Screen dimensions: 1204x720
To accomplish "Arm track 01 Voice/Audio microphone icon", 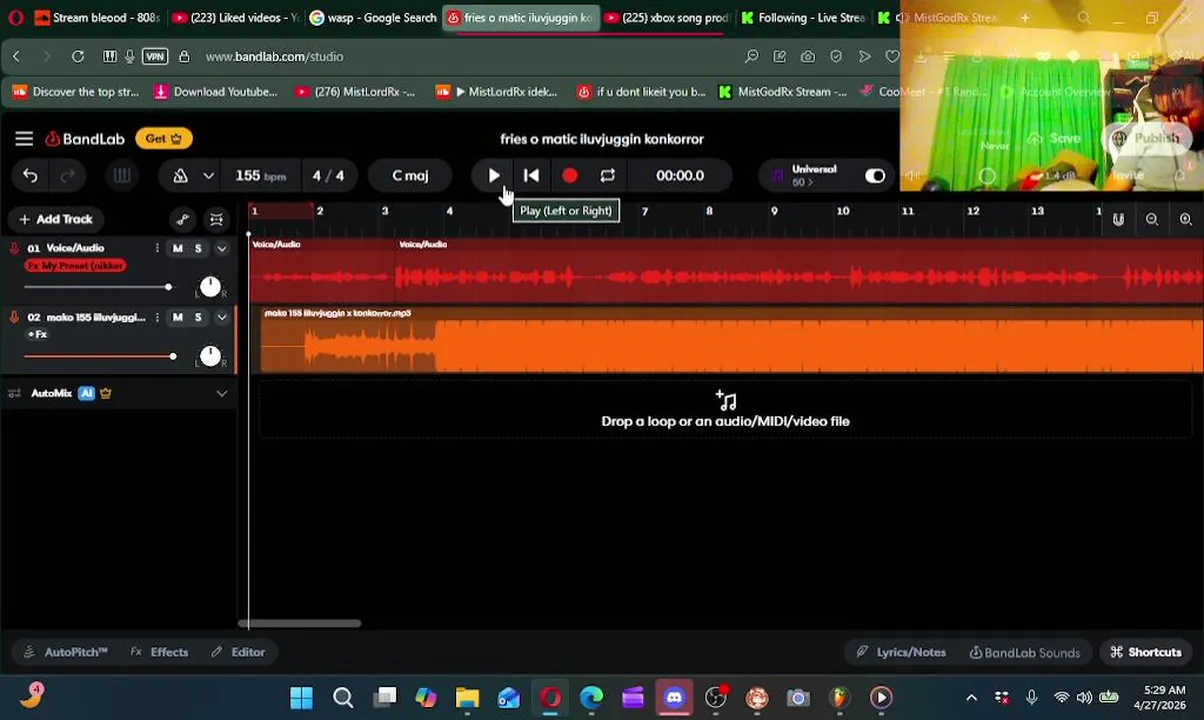I will click(14, 248).
